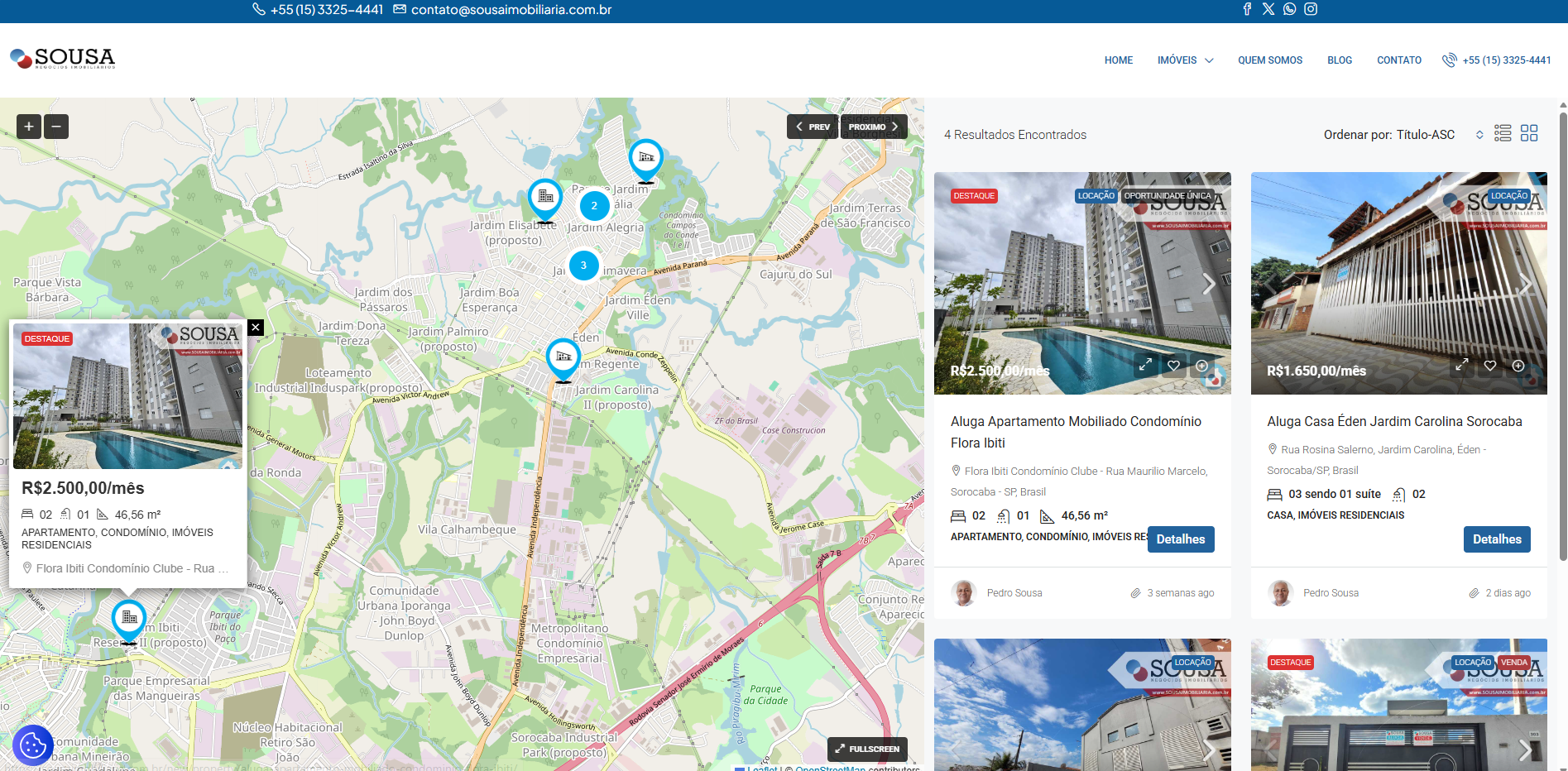Open the Instagram profile icon
Screen dimensions: 1568x771
pos(1311,9)
